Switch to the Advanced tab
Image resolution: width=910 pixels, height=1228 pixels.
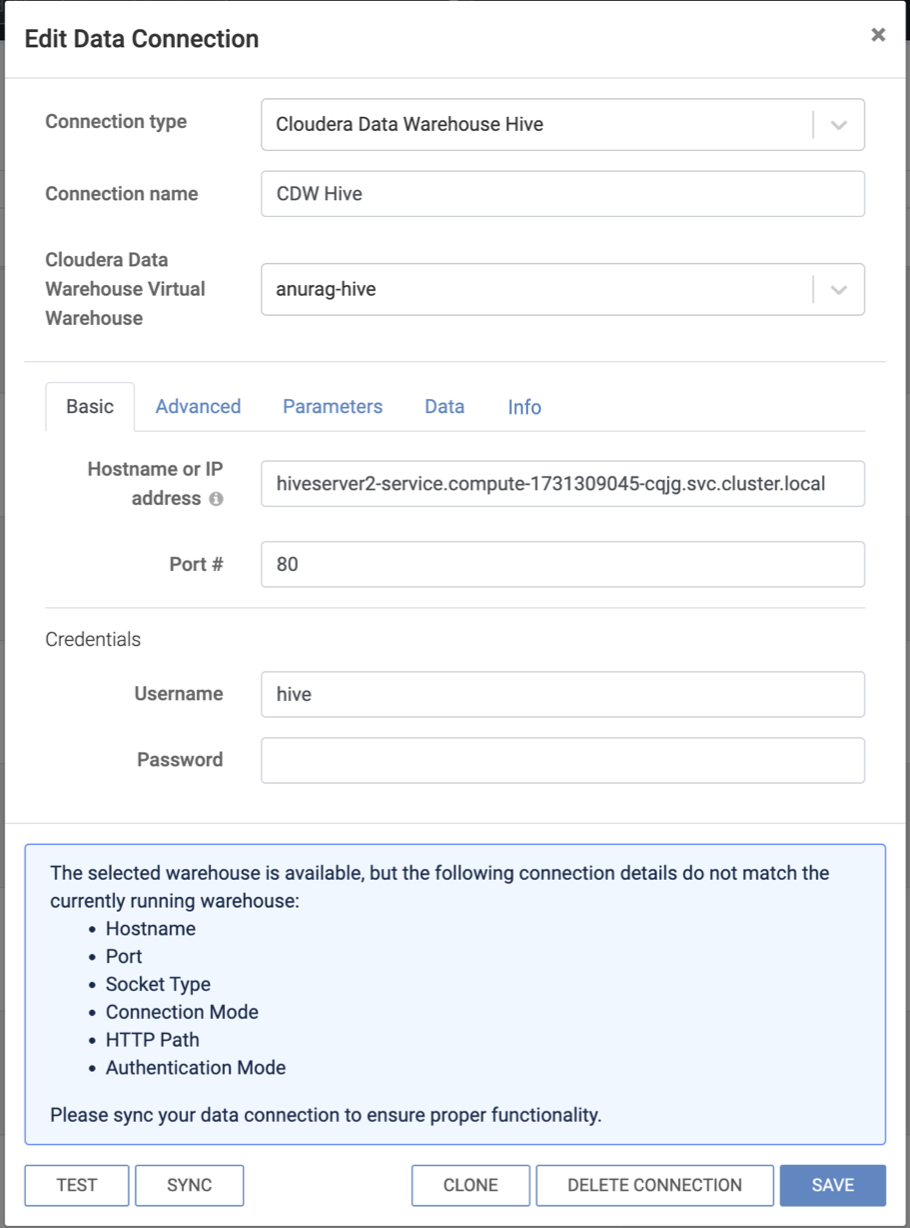tap(198, 407)
